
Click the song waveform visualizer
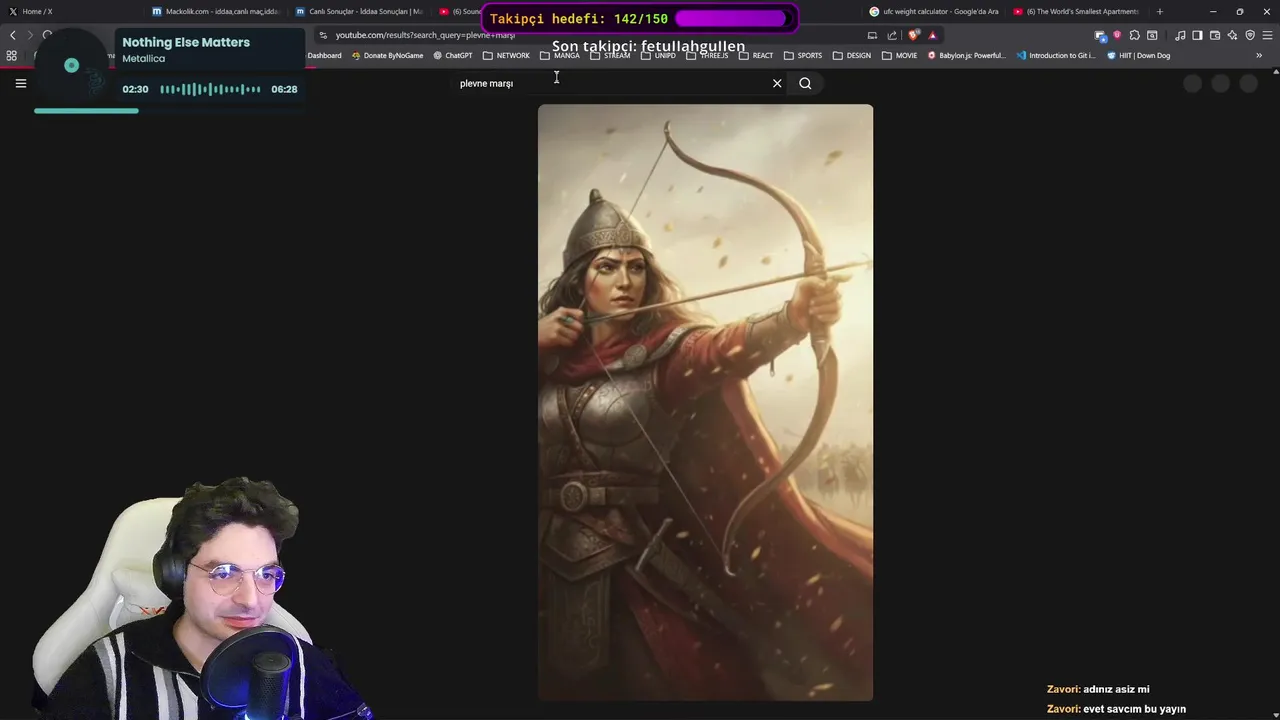click(x=210, y=89)
